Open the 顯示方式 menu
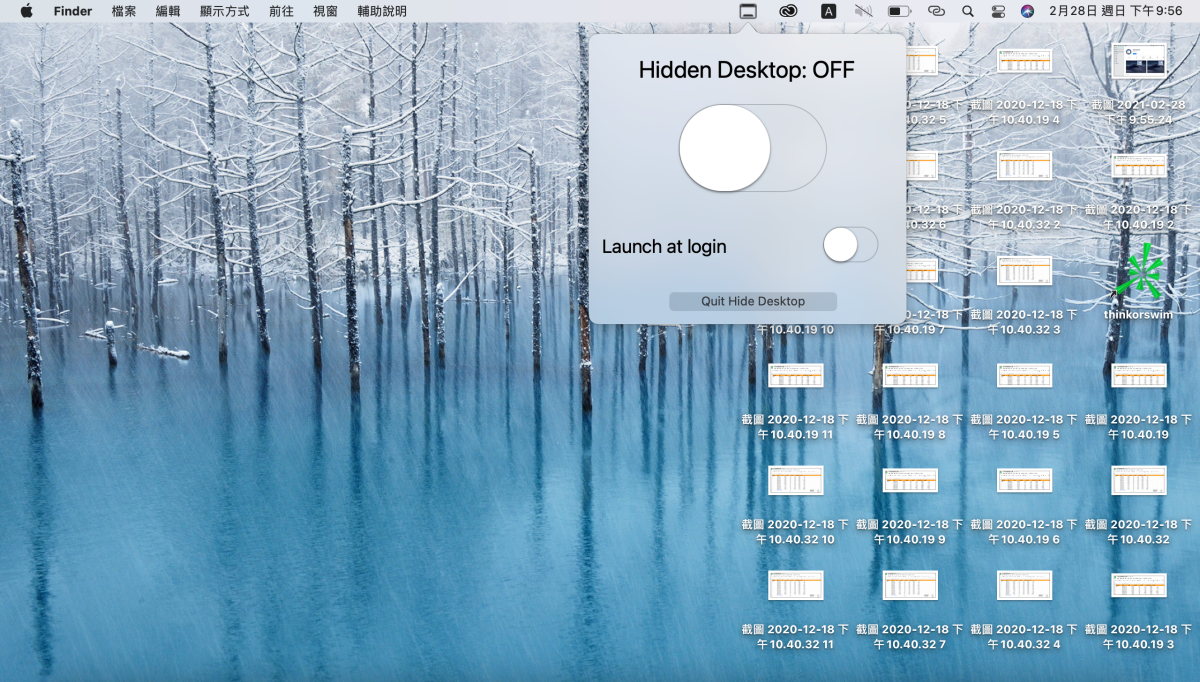1200x682 pixels. click(224, 11)
